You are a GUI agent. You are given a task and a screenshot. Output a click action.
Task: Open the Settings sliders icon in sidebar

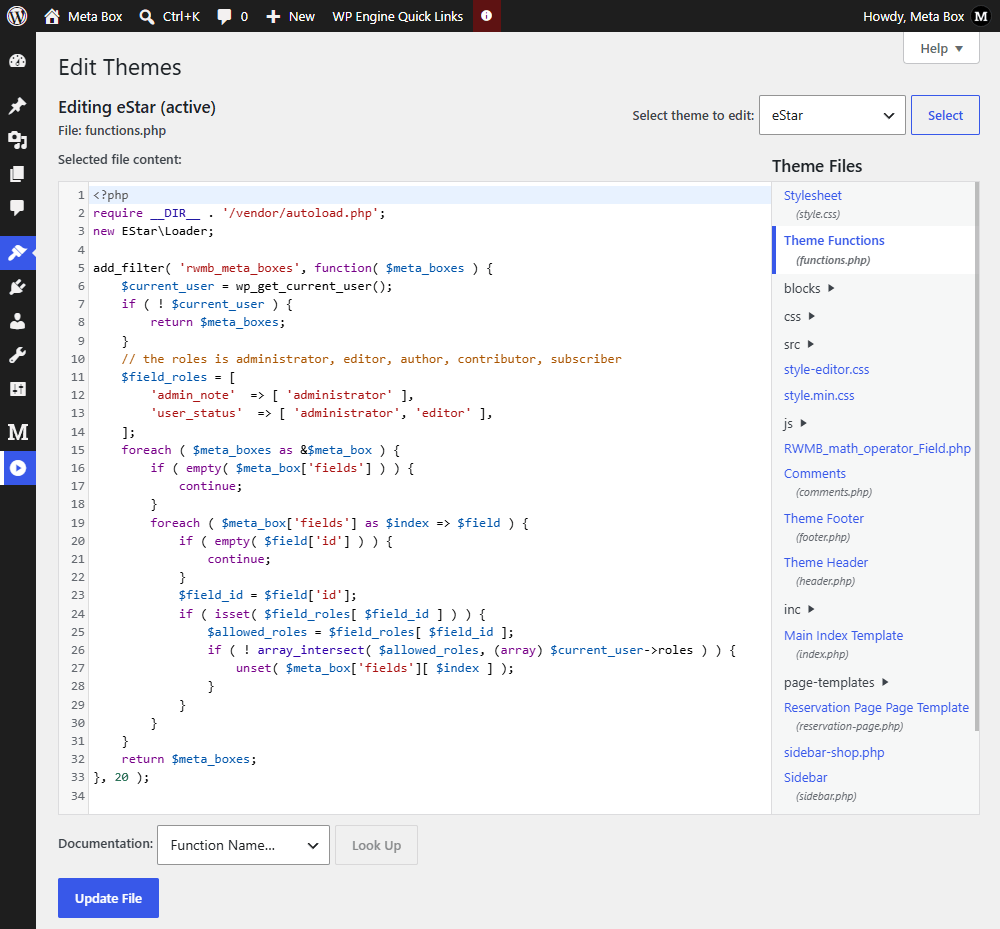17,389
